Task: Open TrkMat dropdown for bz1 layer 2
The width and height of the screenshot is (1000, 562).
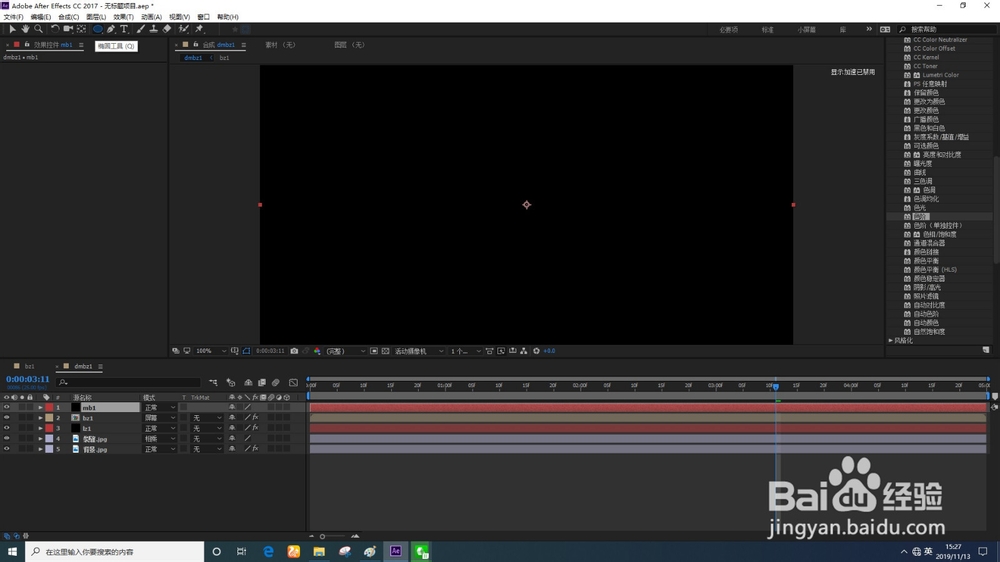Action: tap(207, 418)
